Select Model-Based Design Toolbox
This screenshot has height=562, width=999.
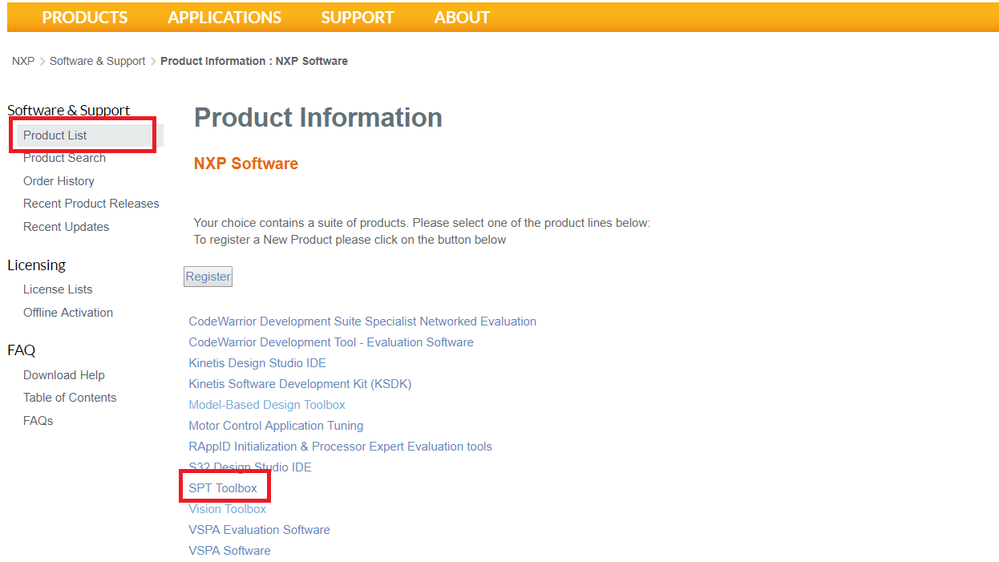pyautogui.click(x=267, y=405)
